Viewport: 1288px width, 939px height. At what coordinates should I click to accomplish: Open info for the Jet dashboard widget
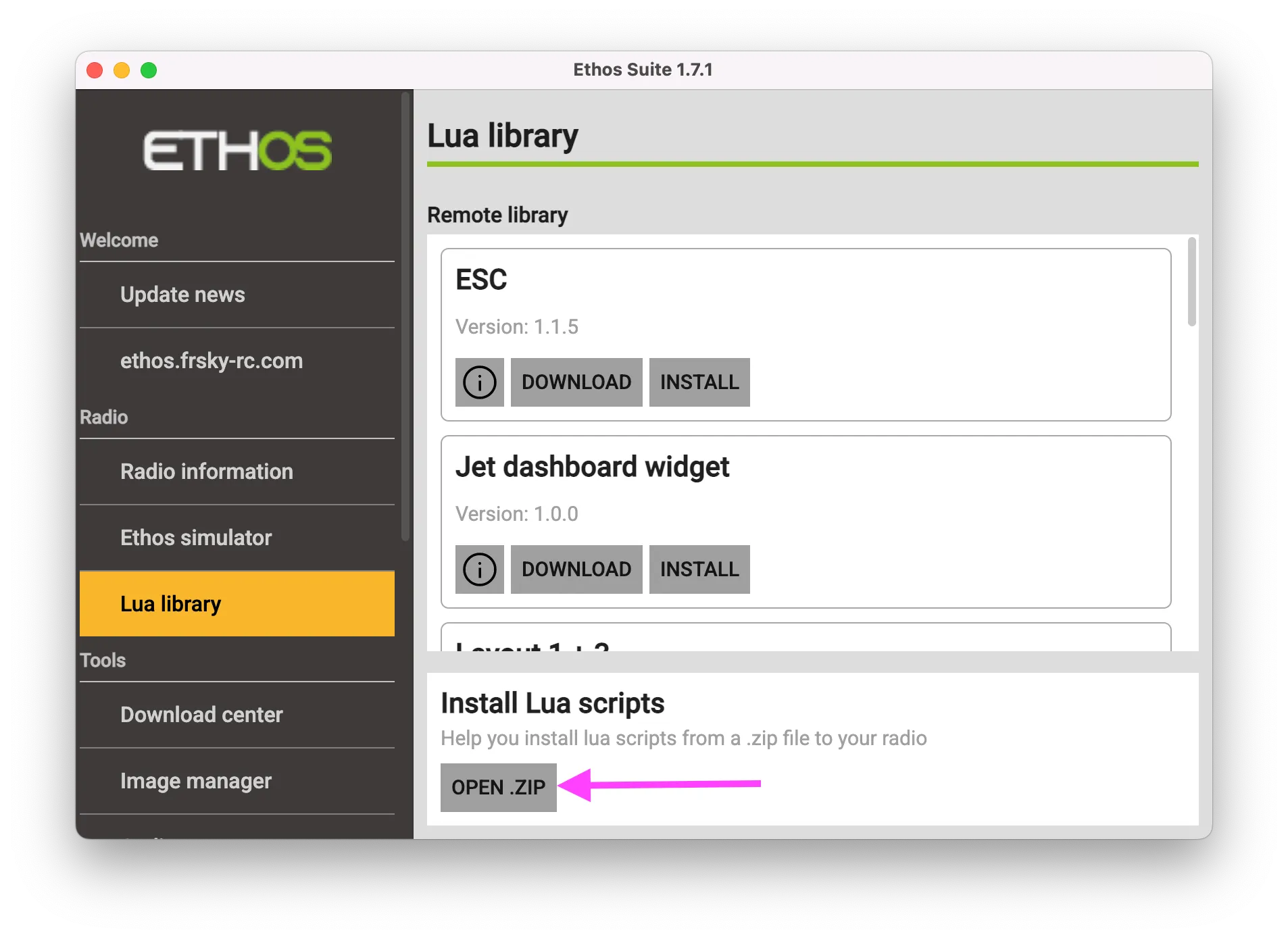[x=479, y=569]
